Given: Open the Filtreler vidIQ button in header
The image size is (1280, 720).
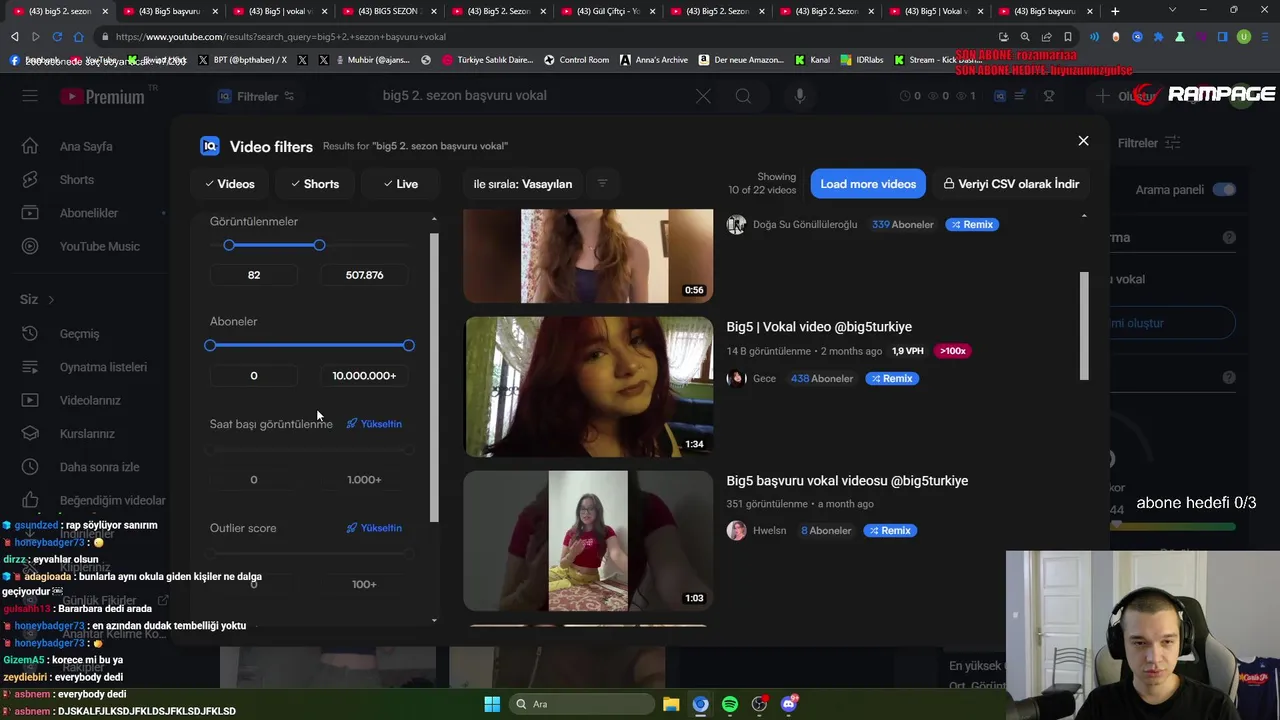Looking at the screenshot, I should click(x=256, y=97).
